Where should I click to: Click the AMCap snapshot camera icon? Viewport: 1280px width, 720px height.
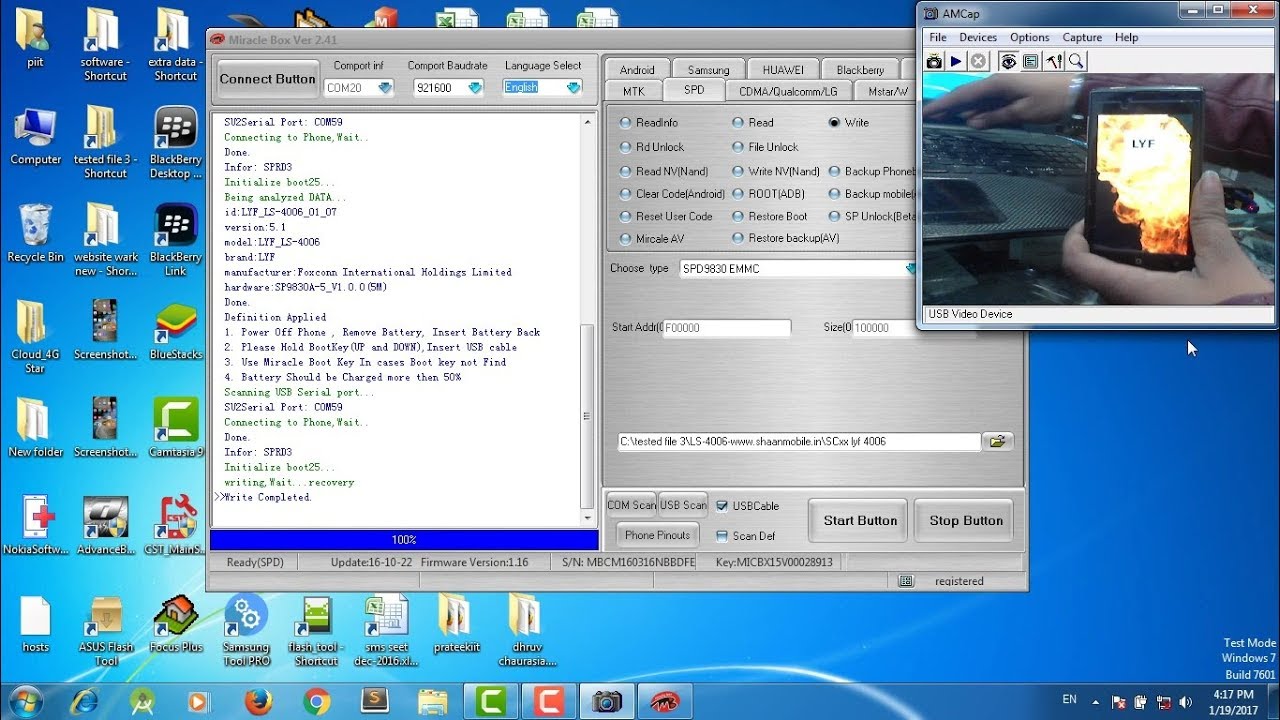tap(934, 61)
